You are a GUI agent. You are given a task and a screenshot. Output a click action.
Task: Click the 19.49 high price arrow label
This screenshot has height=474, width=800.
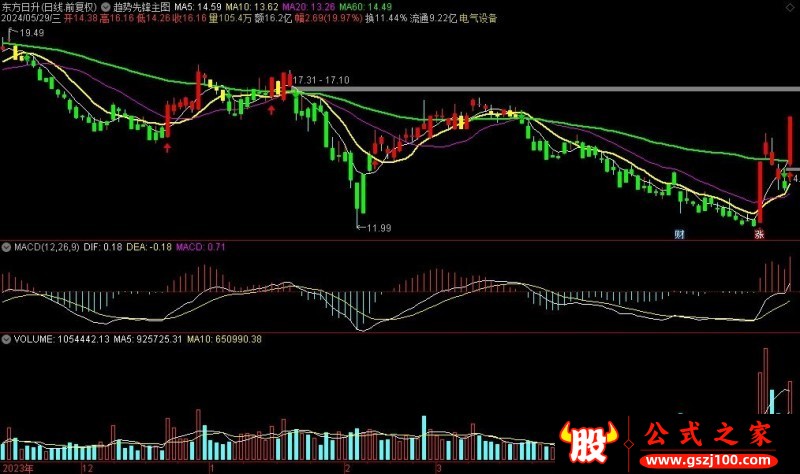[28, 33]
